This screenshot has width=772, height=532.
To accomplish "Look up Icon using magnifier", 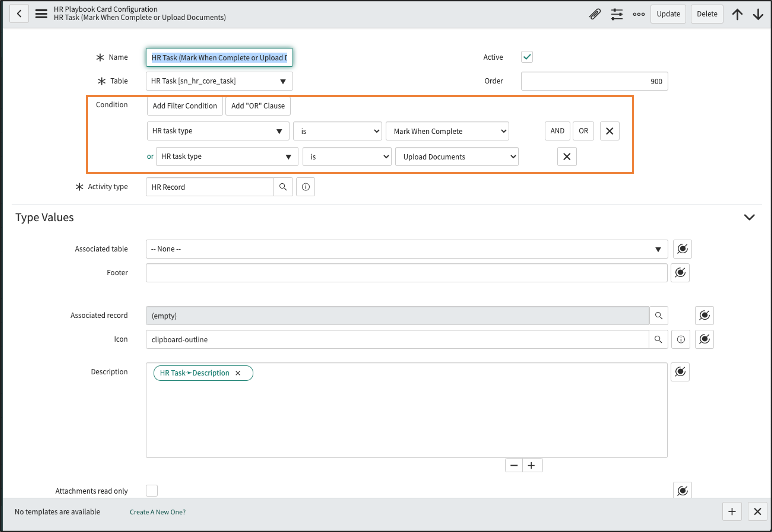I will pos(658,340).
